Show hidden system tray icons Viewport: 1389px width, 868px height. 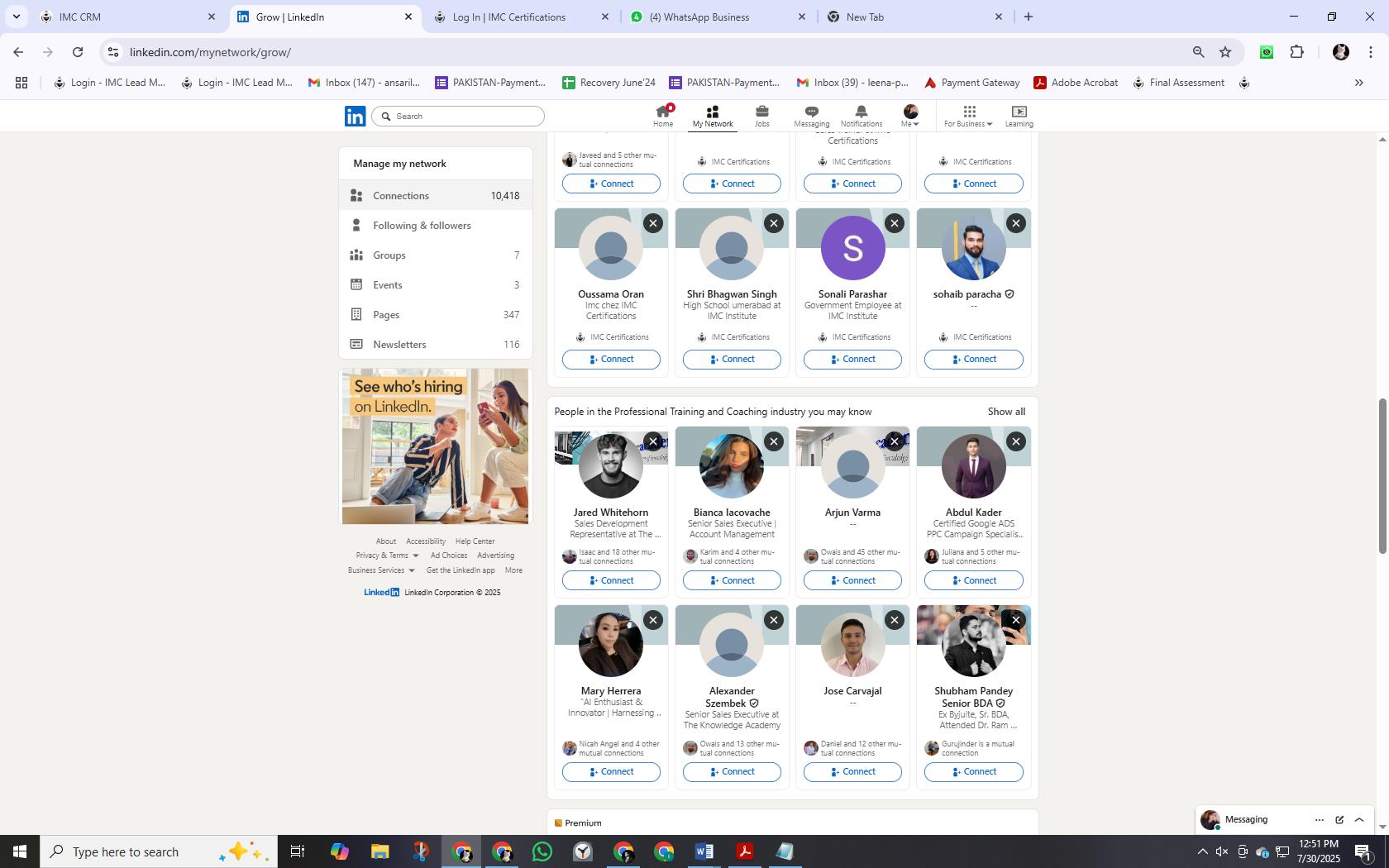tap(1202, 851)
